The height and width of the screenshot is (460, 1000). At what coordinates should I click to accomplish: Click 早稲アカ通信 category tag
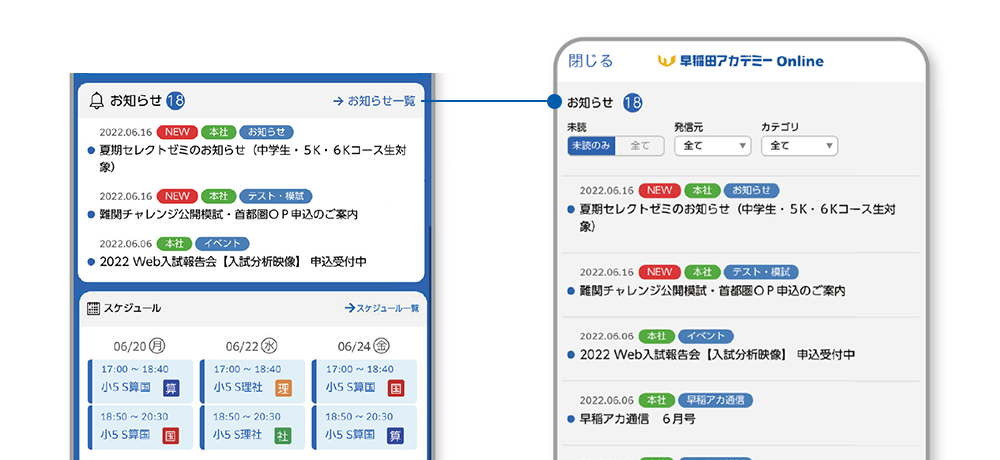pos(716,400)
